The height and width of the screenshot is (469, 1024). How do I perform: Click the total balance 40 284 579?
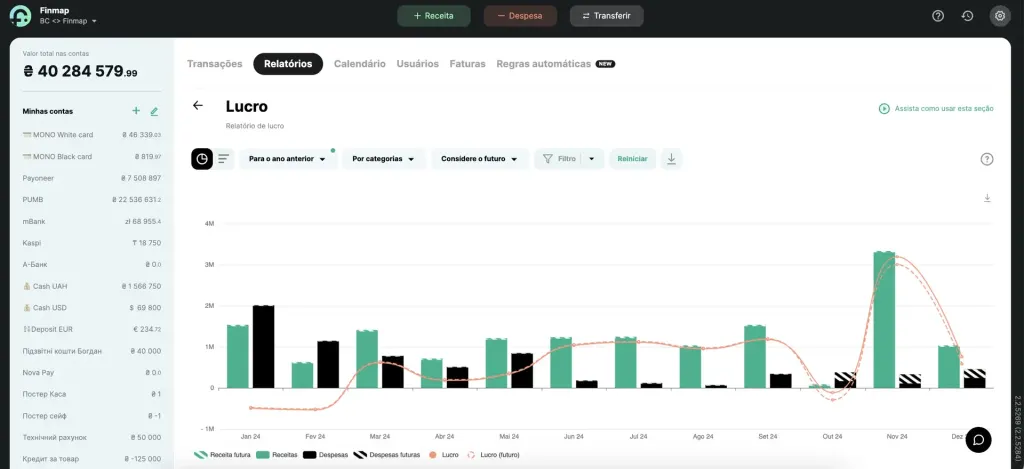coord(80,71)
